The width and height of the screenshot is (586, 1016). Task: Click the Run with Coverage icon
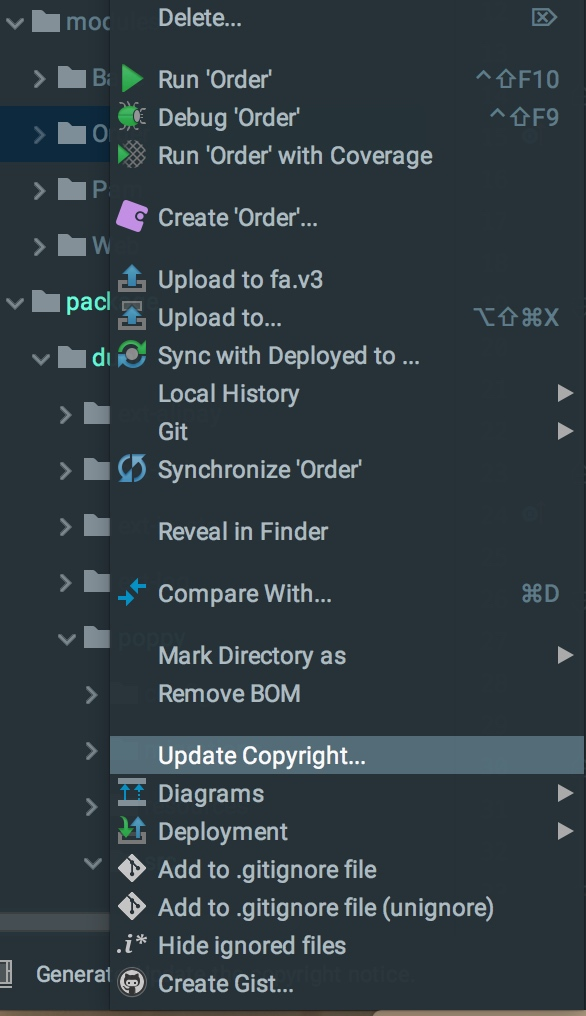pos(132,155)
